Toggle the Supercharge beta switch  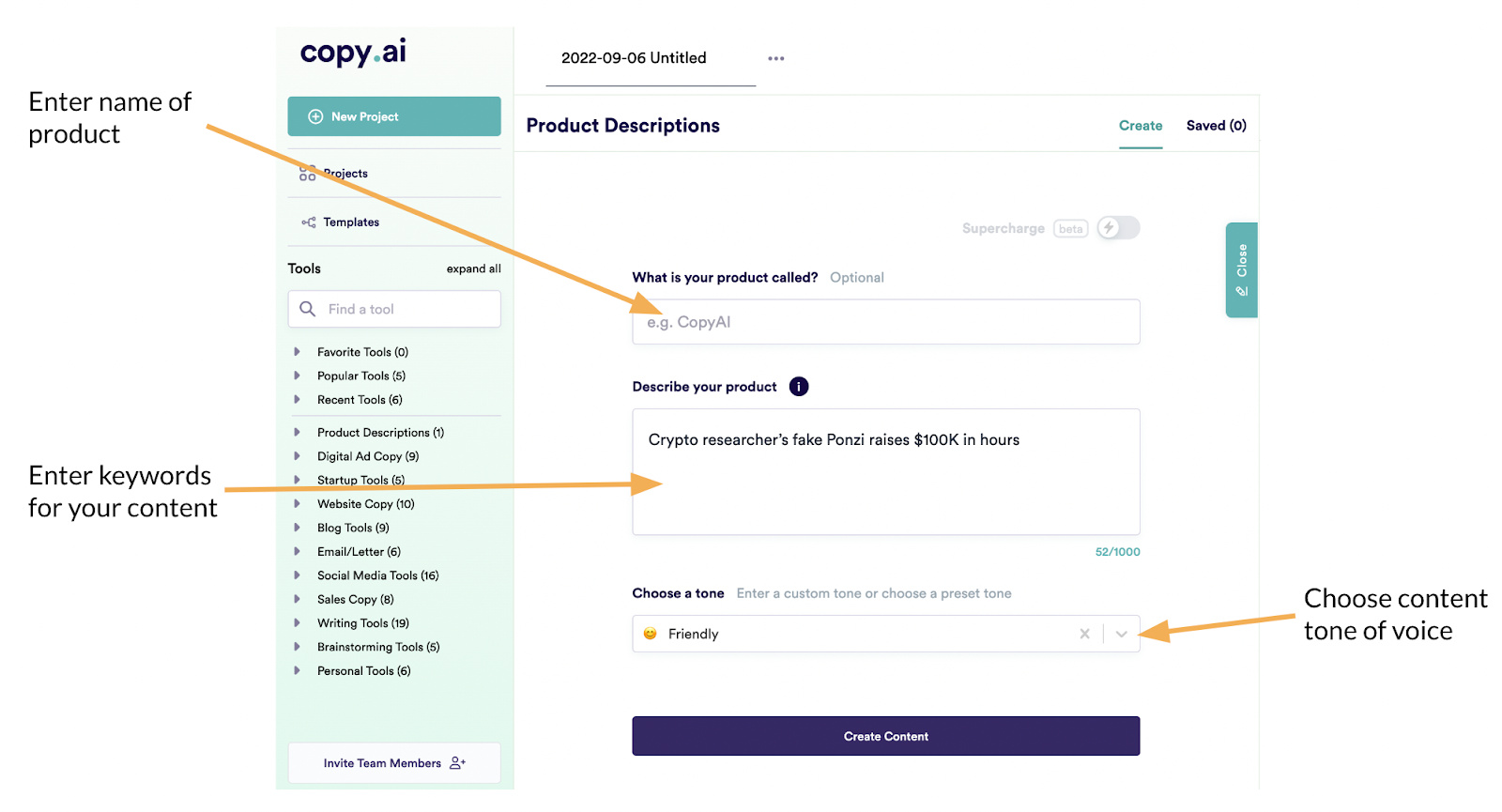tap(1118, 228)
